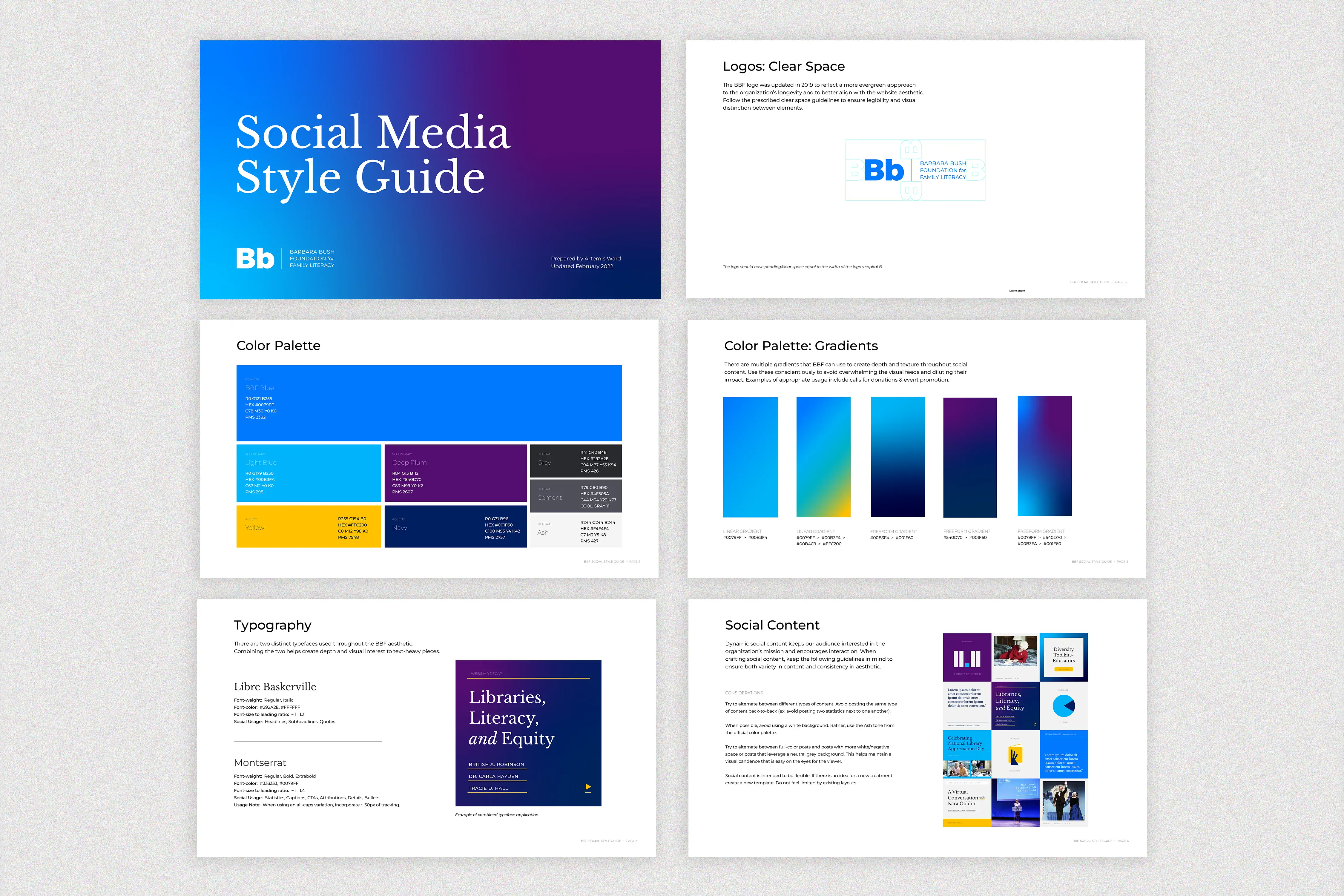Click the blue Bb logo in the Clear Space diagram
Viewport: 1344px width, 896px height.
point(883,170)
